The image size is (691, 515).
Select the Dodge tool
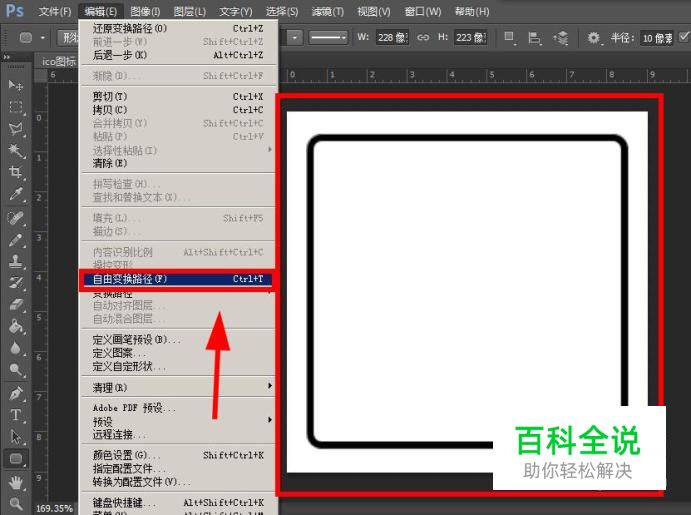16,370
